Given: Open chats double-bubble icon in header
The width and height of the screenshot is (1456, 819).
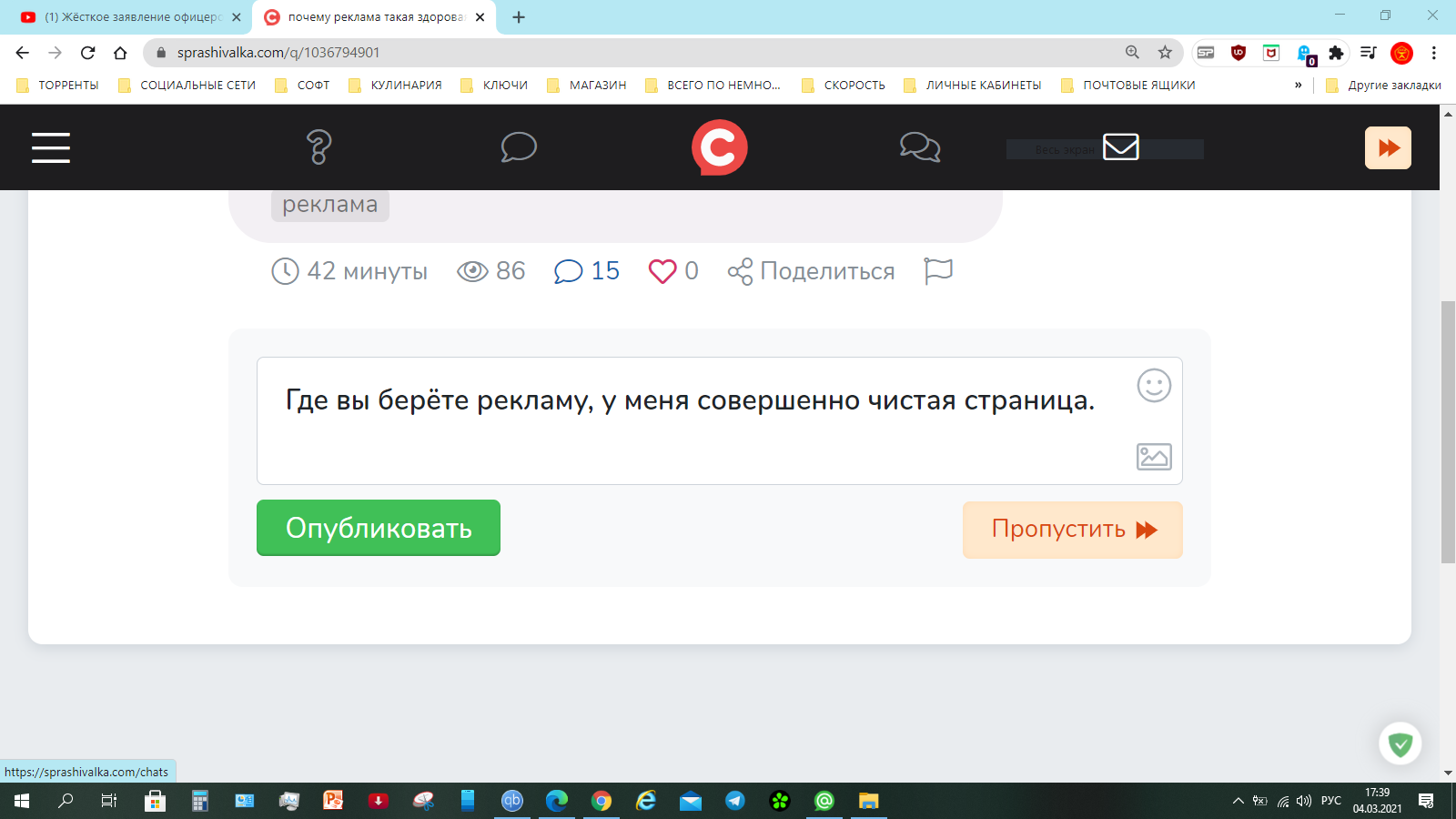Looking at the screenshot, I should click(920, 147).
